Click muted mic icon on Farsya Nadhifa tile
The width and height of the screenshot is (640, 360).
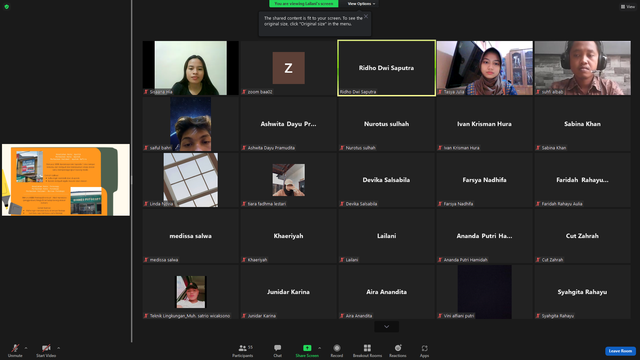[440, 204]
